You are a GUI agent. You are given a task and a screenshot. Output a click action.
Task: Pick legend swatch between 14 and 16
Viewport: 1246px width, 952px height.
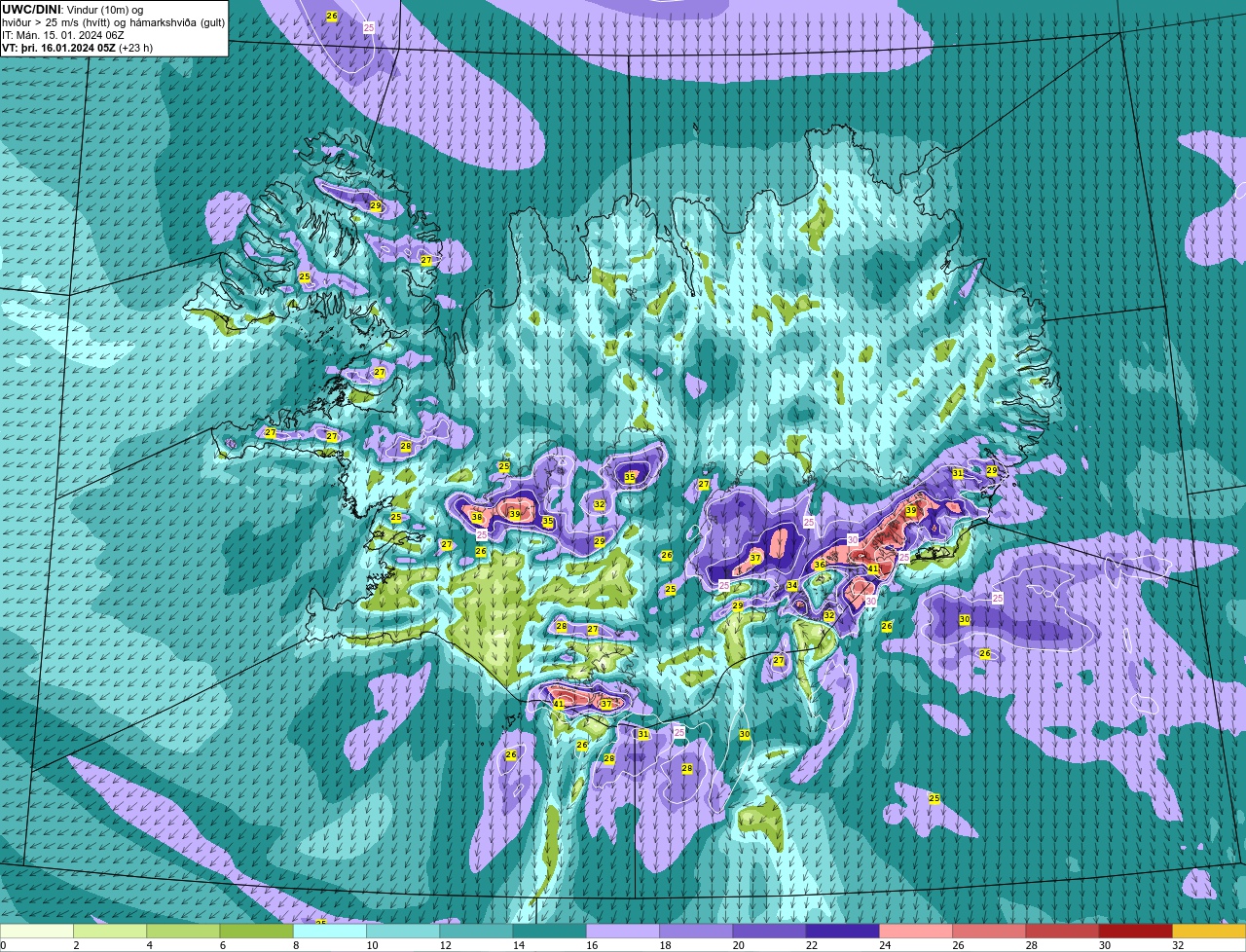[x=549, y=932]
